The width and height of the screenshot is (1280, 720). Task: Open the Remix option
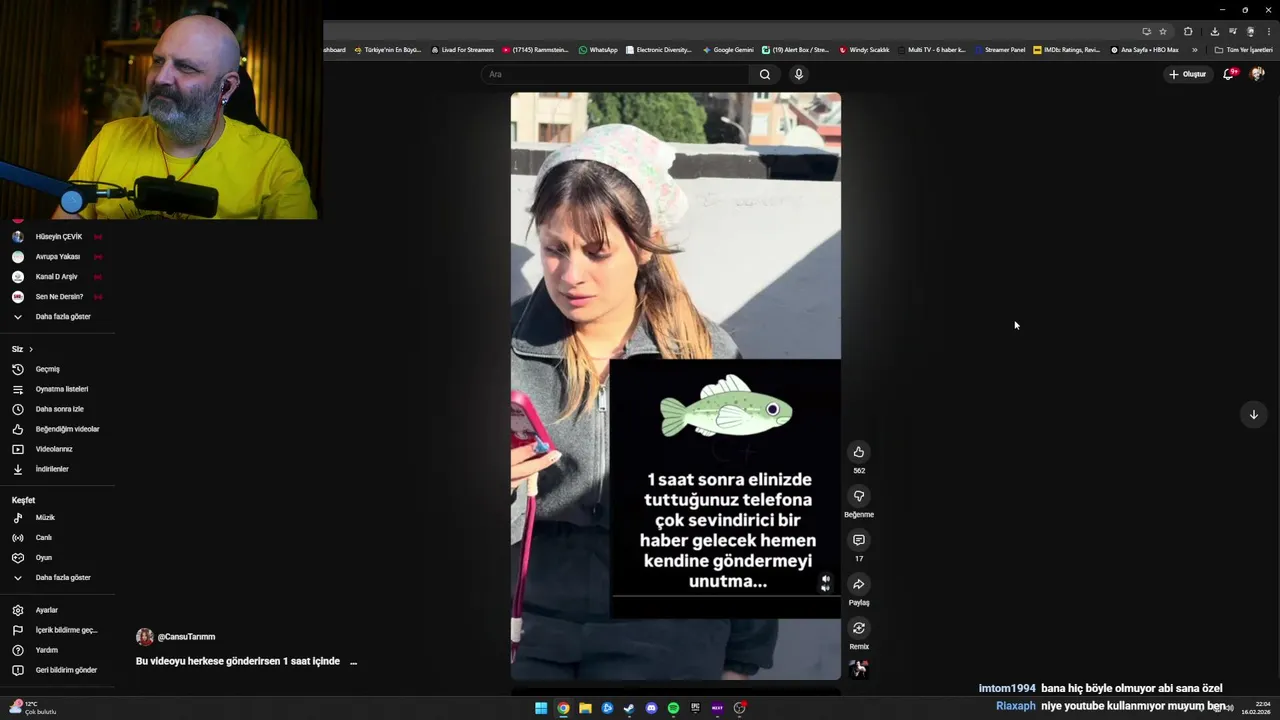pos(858,628)
